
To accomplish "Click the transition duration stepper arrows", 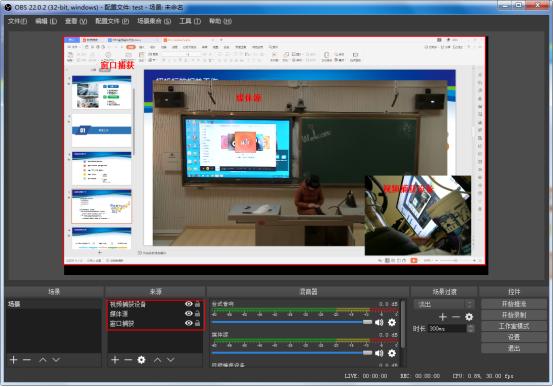I will tap(470, 328).
